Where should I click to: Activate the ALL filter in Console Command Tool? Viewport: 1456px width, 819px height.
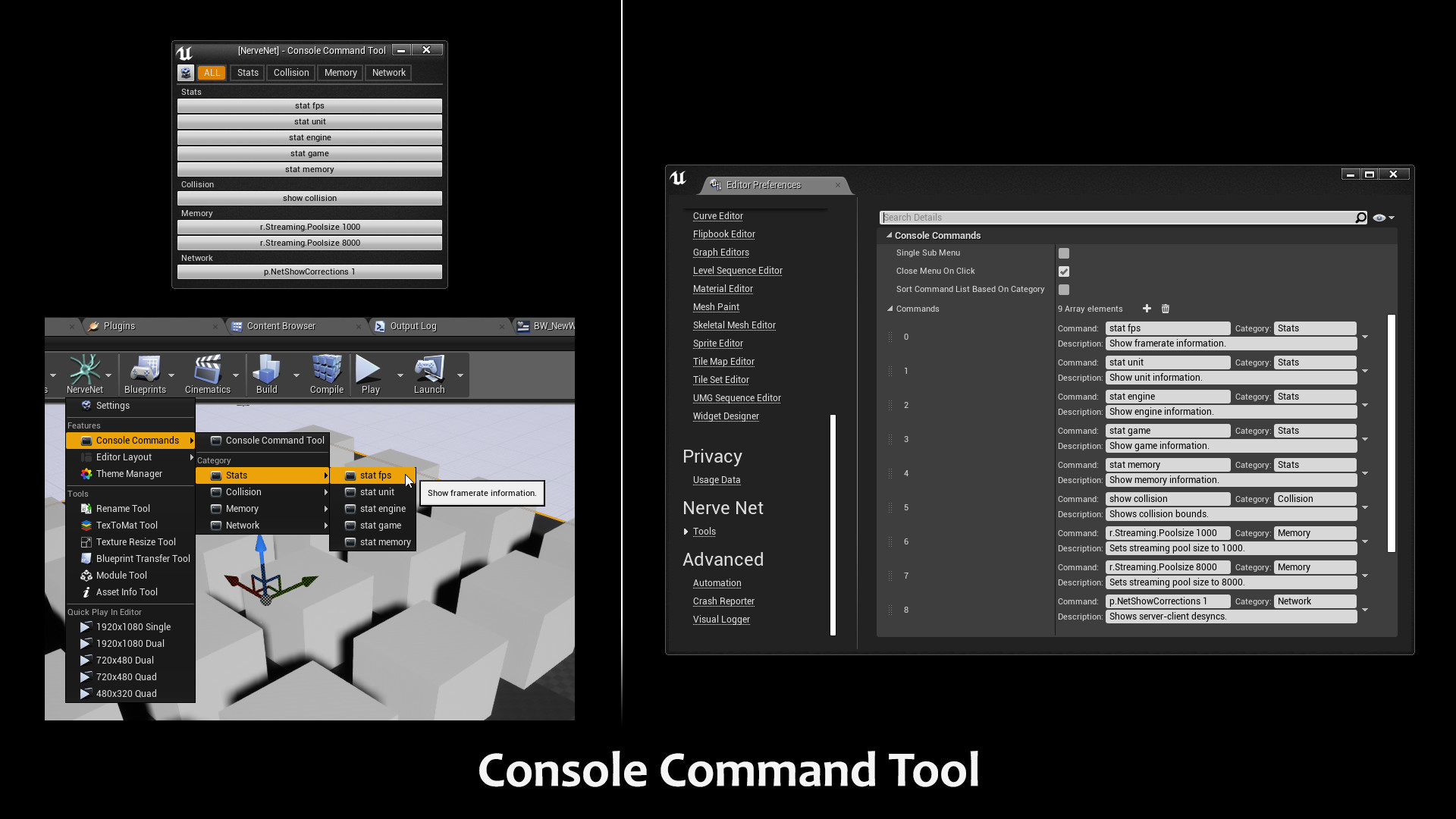point(212,73)
